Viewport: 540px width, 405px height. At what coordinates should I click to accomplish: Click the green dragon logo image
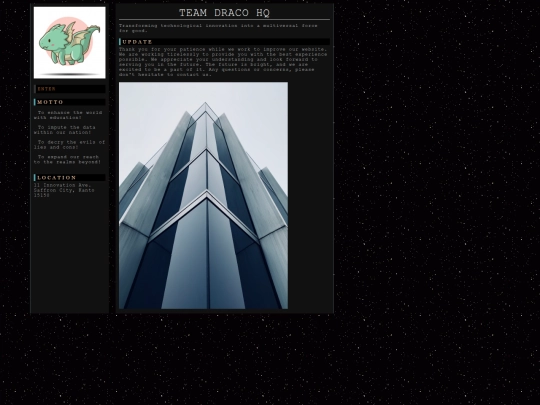tap(70, 42)
